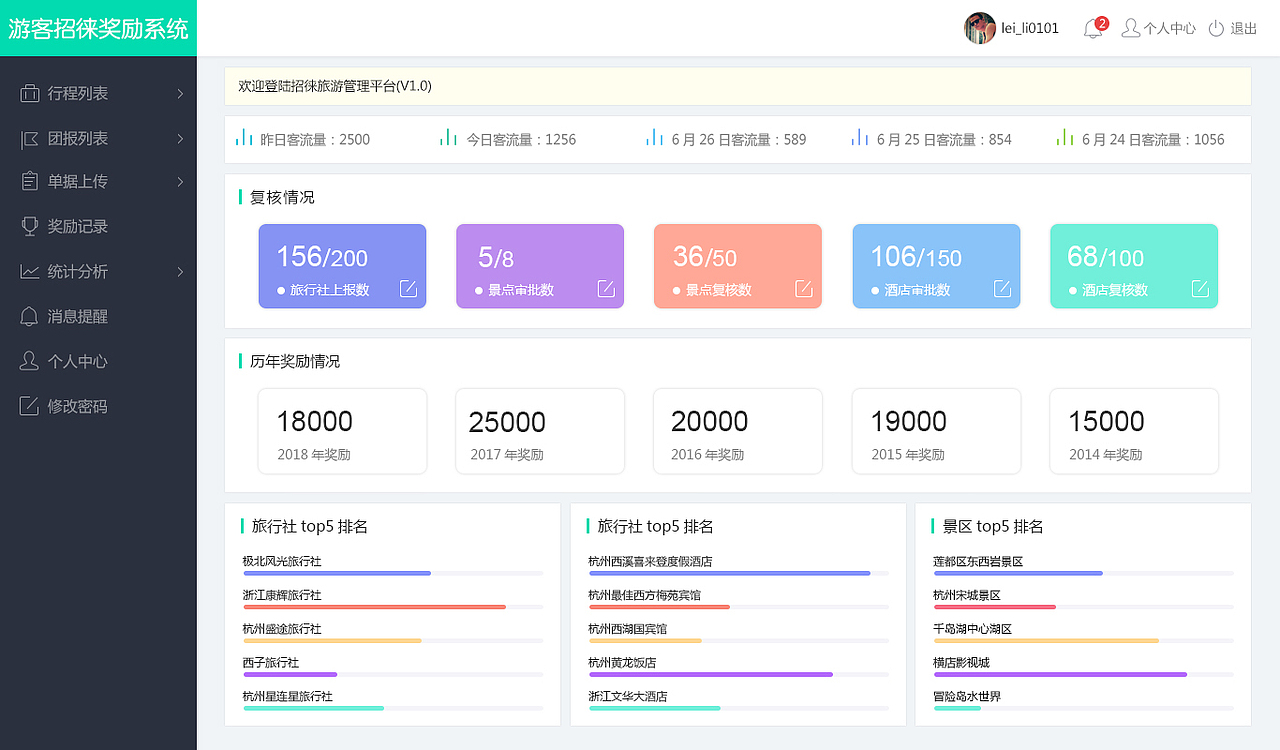Expand the 行程列表 chevron

point(181,93)
